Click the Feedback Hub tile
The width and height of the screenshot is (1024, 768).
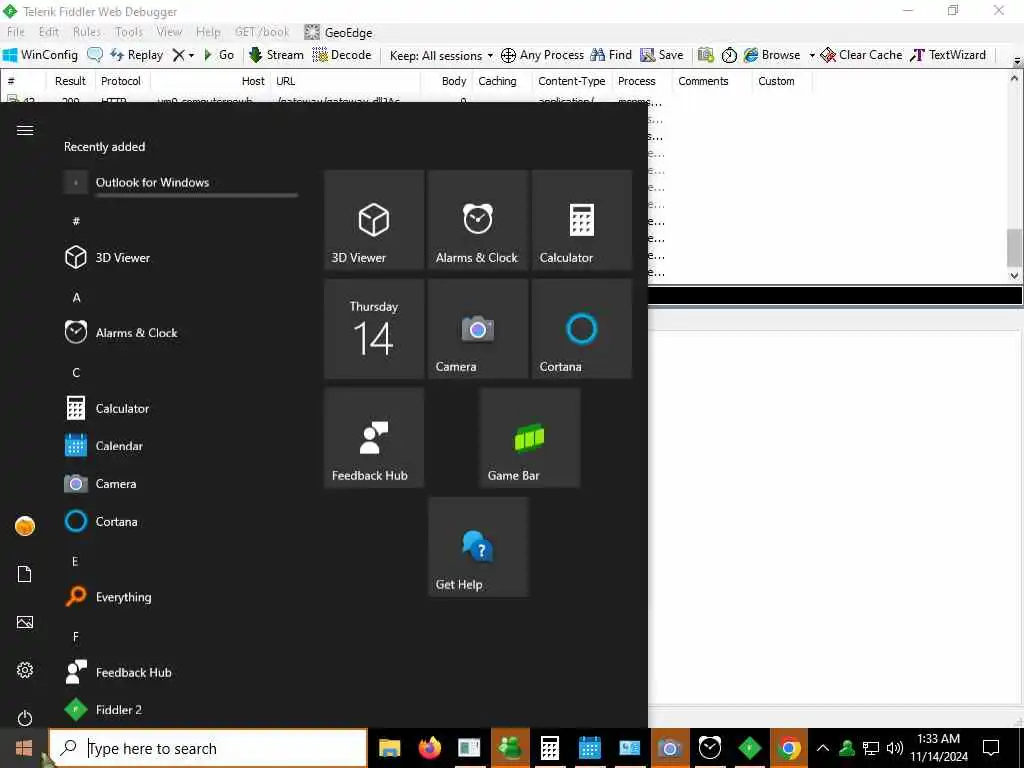(374, 438)
